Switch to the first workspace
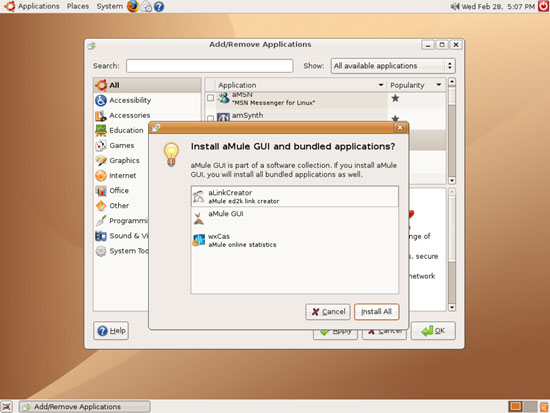The width and height of the screenshot is (550, 413). (515, 406)
